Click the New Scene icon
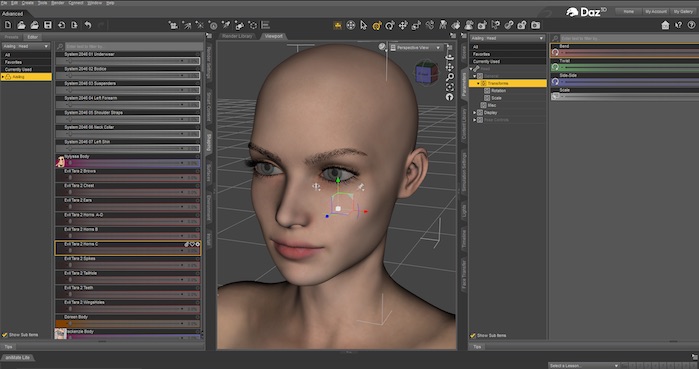The width and height of the screenshot is (699, 369). (8, 25)
